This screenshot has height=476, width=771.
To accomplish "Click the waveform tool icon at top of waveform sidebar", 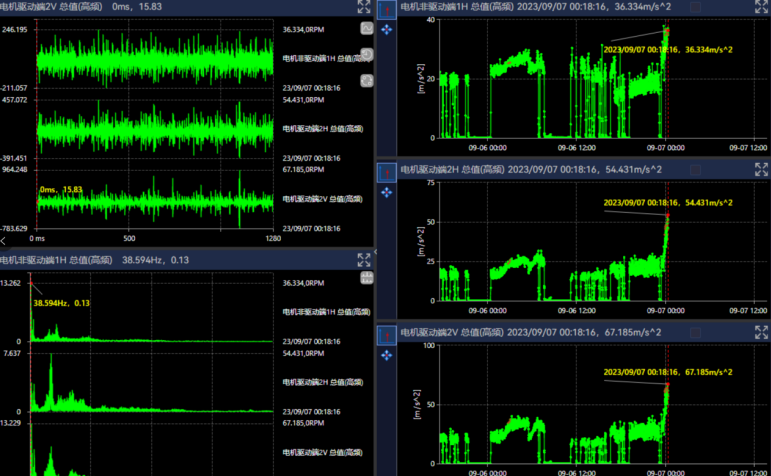I will pyautogui.click(x=366, y=28).
